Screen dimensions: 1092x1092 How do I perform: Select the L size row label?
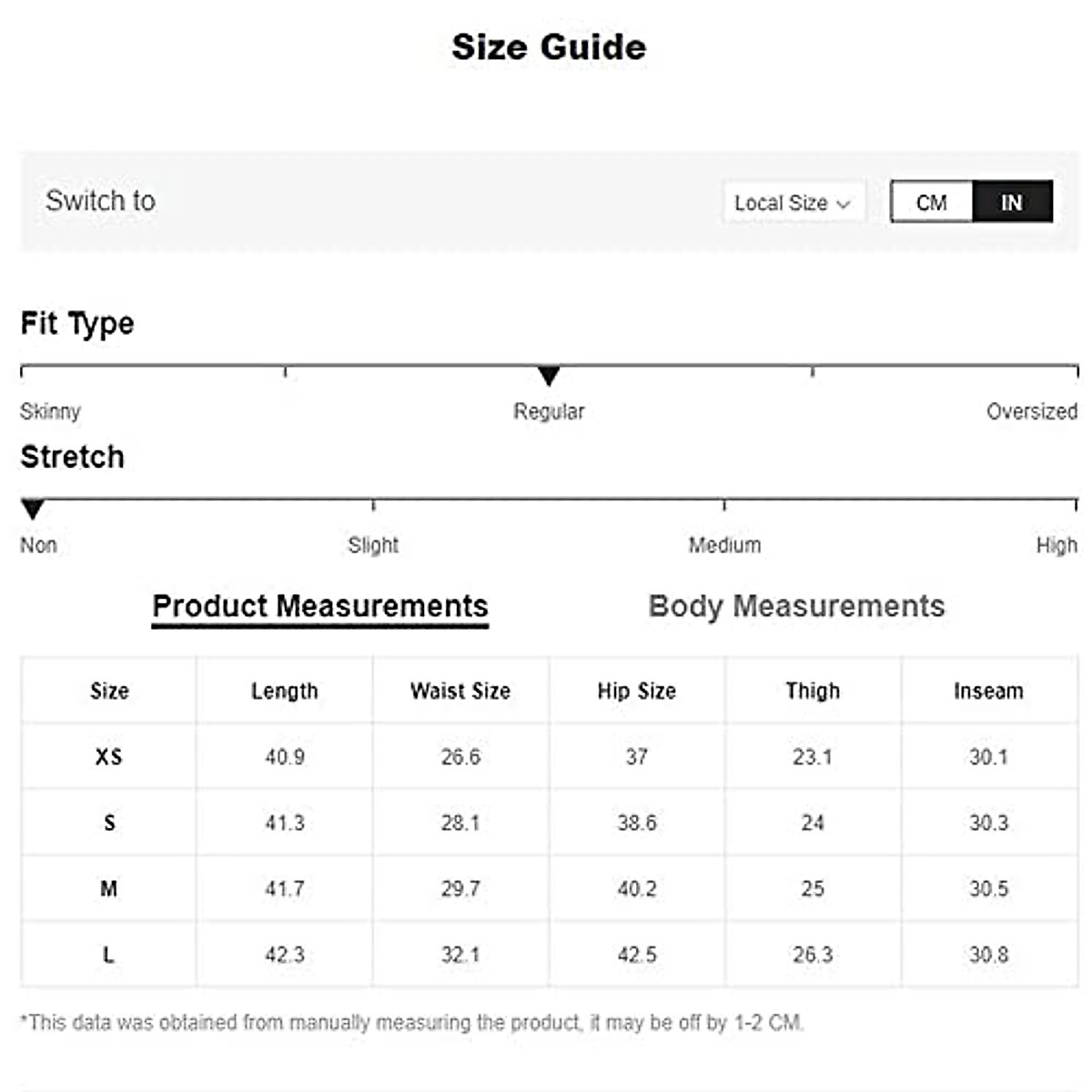tap(109, 955)
